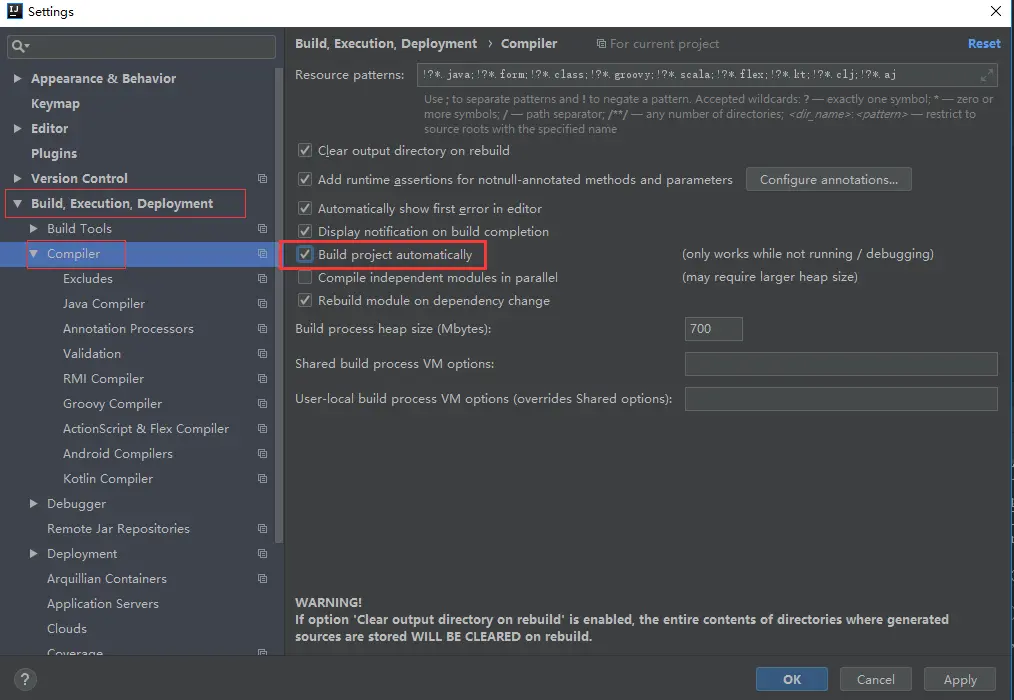This screenshot has height=700, width=1014.
Task: Select Excludes under Compiler
Action: tap(88, 279)
